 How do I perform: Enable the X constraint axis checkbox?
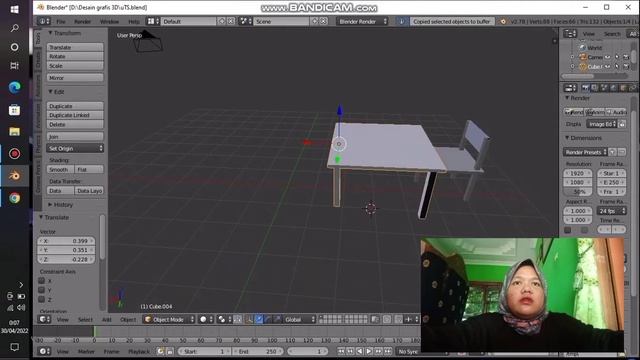[41, 280]
